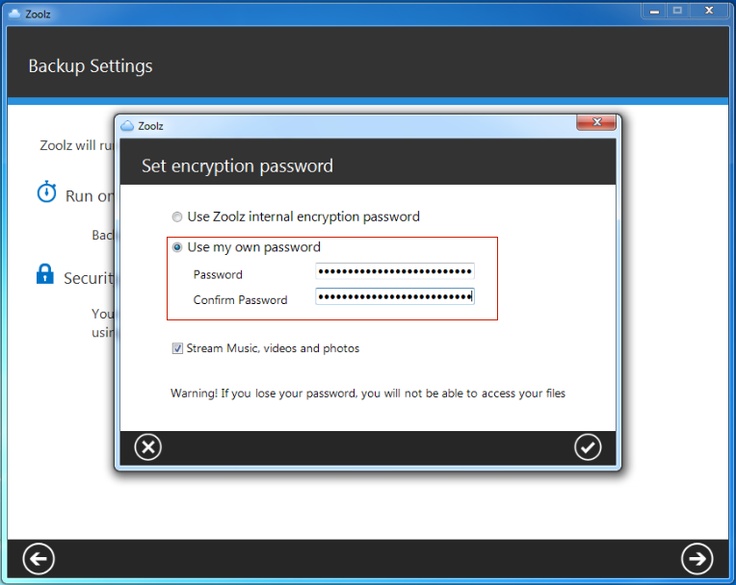Click the Set encryption password heading
736x585 pixels.
[237, 166]
